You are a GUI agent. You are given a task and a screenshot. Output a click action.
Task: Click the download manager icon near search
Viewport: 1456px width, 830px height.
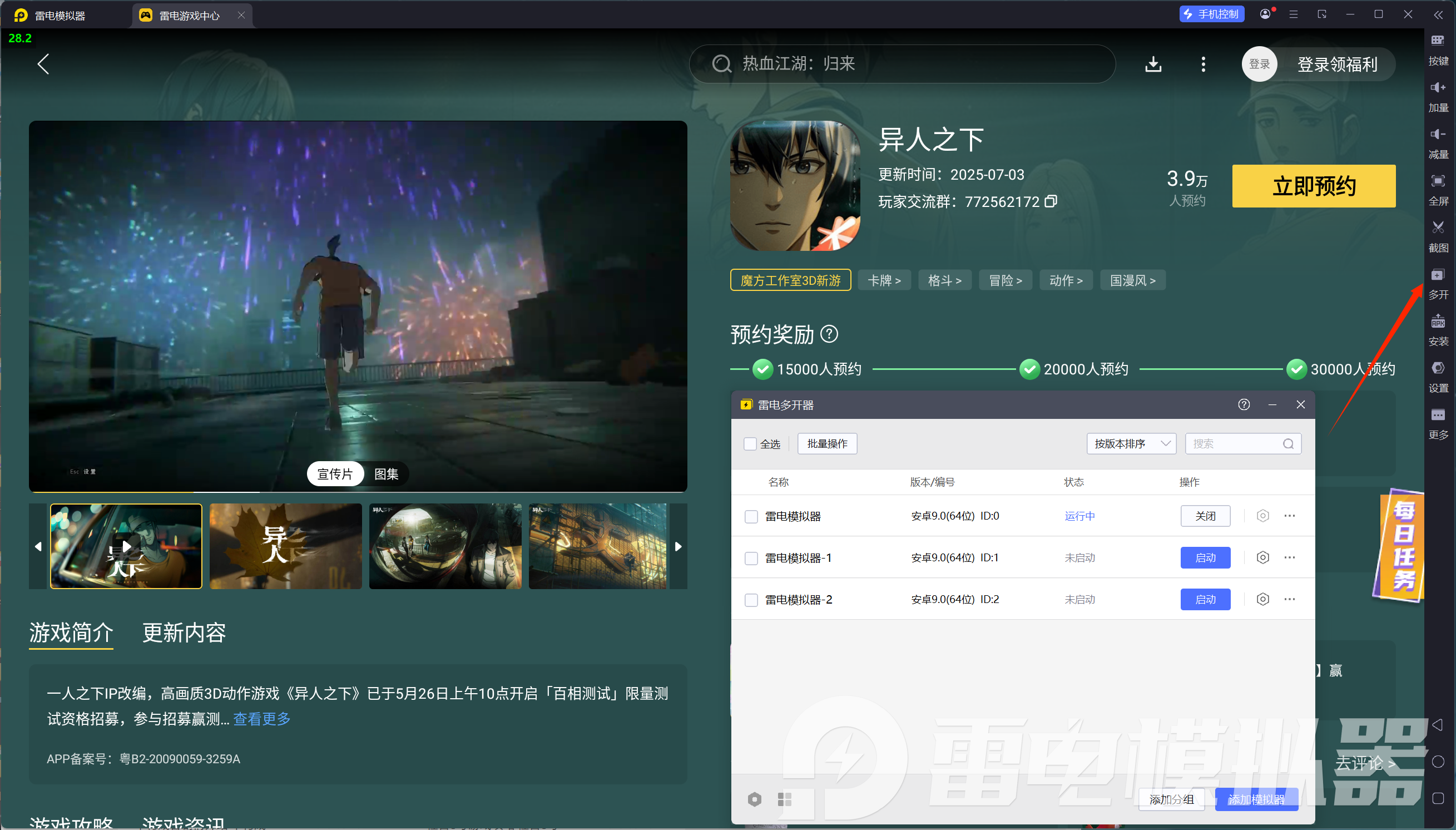click(1153, 65)
